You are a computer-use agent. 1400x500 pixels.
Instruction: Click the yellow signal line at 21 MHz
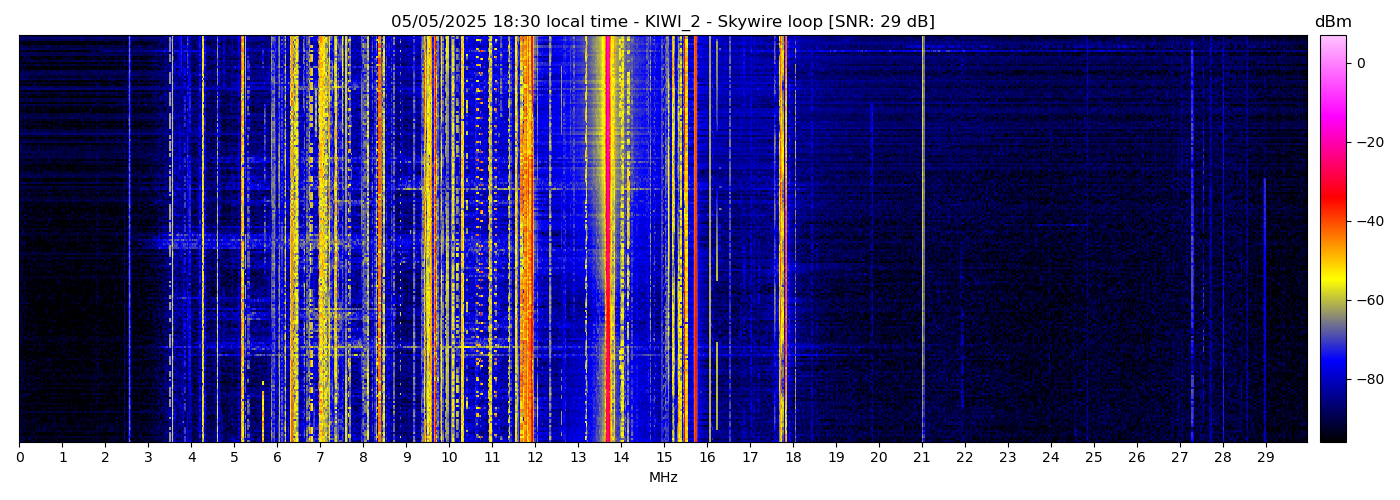(x=922, y=240)
